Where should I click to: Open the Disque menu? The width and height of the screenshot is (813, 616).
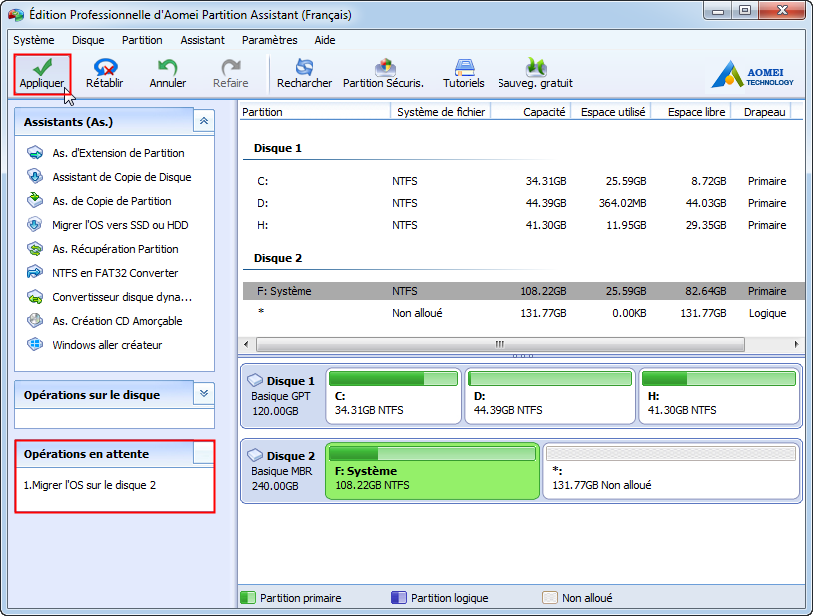[x=88, y=40]
